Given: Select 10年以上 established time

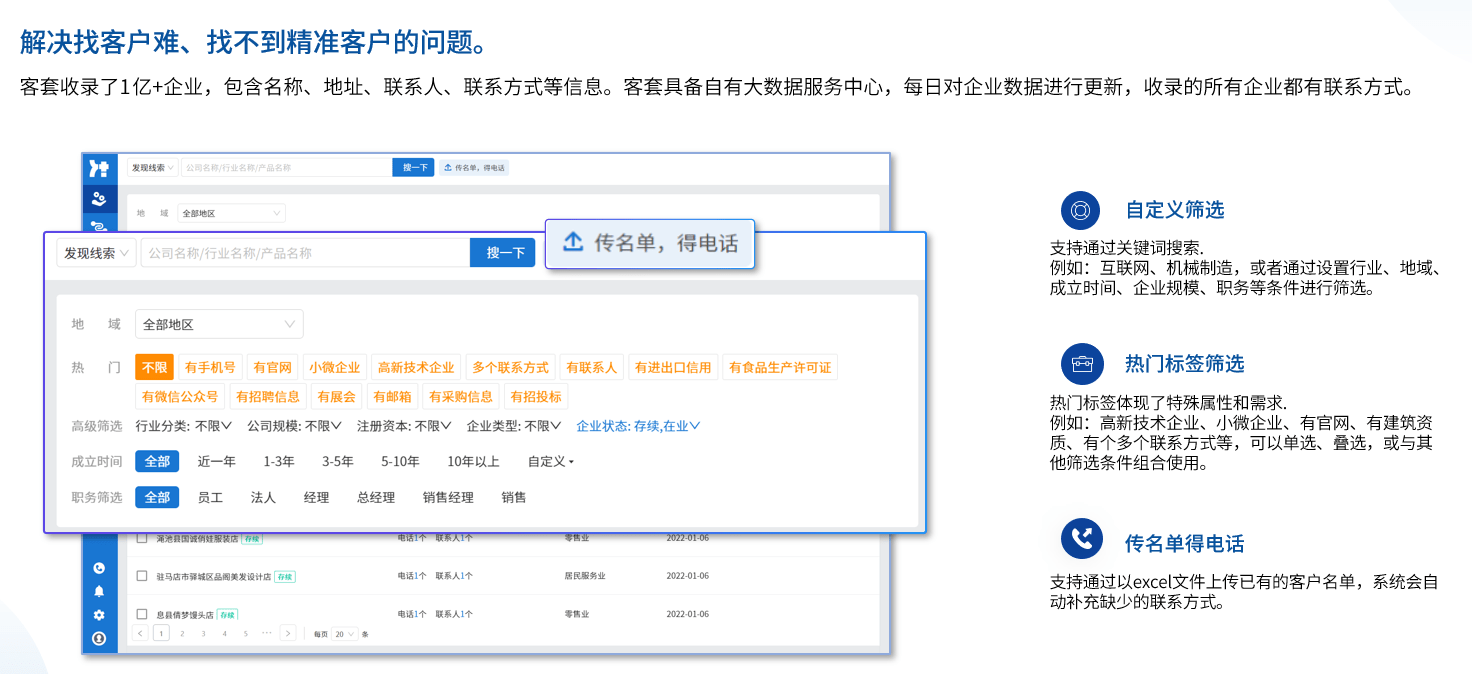Looking at the screenshot, I should pos(473,461).
